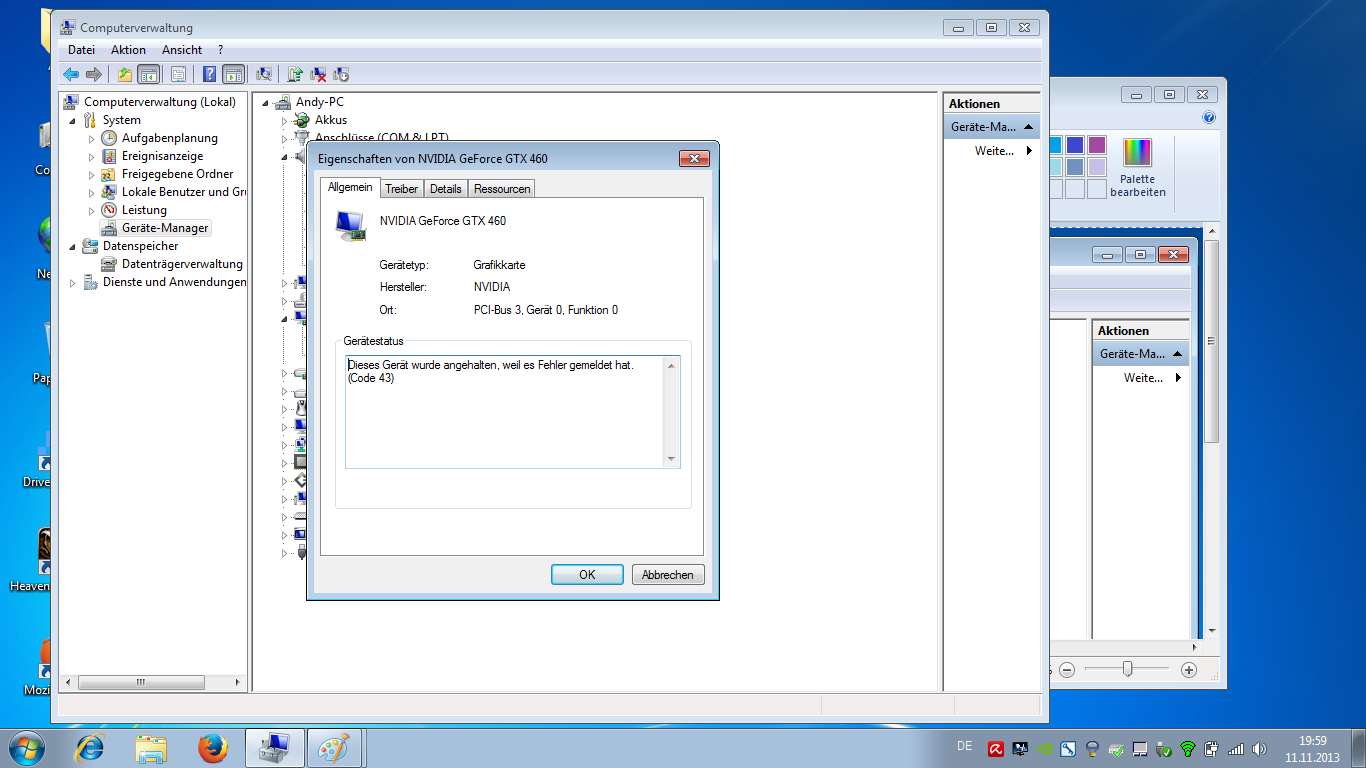Viewport: 1366px width, 768px height.
Task: Open the Aktion menu
Action: pos(128,50)
